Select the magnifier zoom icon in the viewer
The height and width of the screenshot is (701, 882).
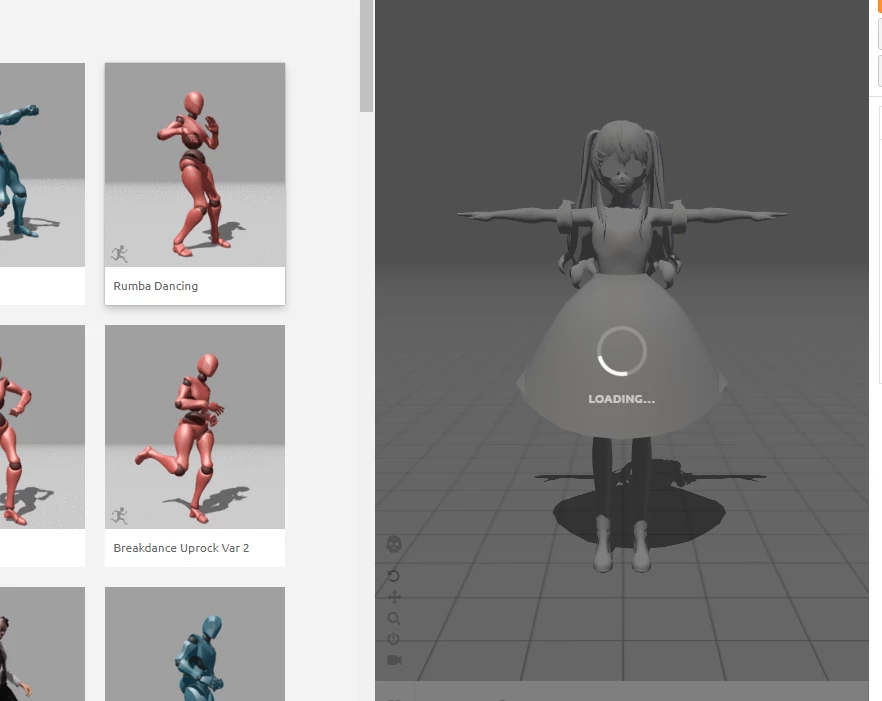click(394, 618)
